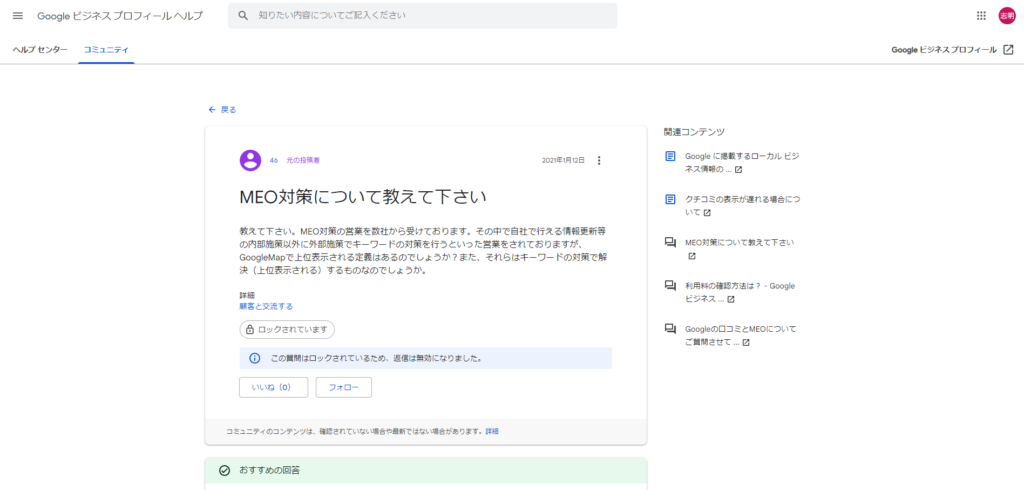Open related link 利用料の確認方法は？
This screenshot has width=1024, height=490.
tap(740, 292)
